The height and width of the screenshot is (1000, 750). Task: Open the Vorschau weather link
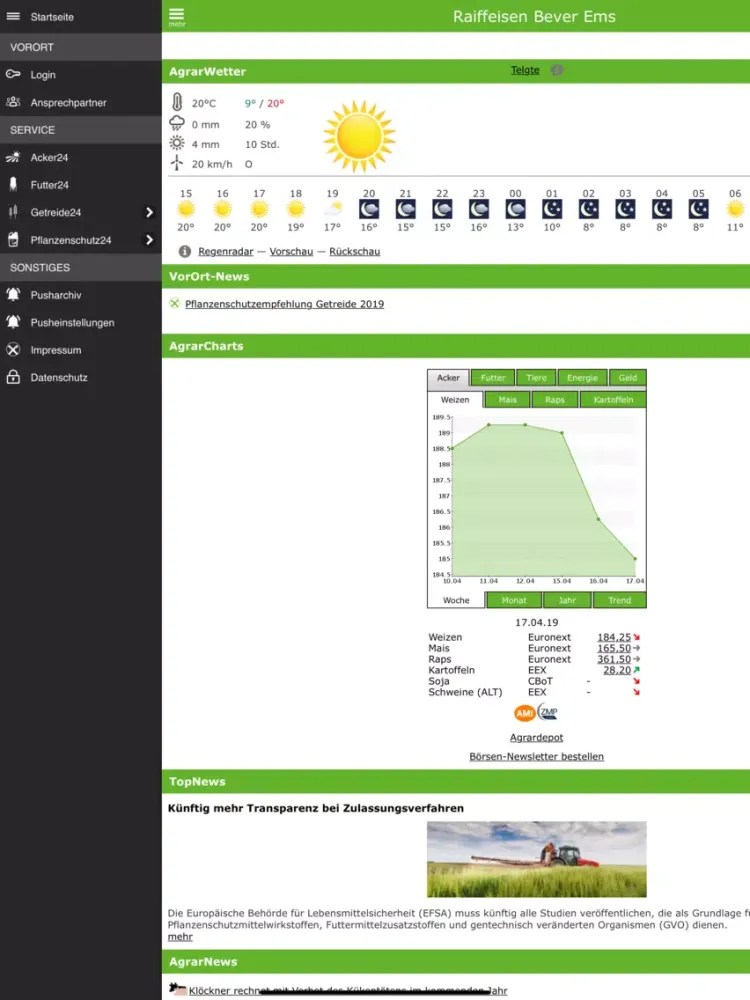point(291,251)
